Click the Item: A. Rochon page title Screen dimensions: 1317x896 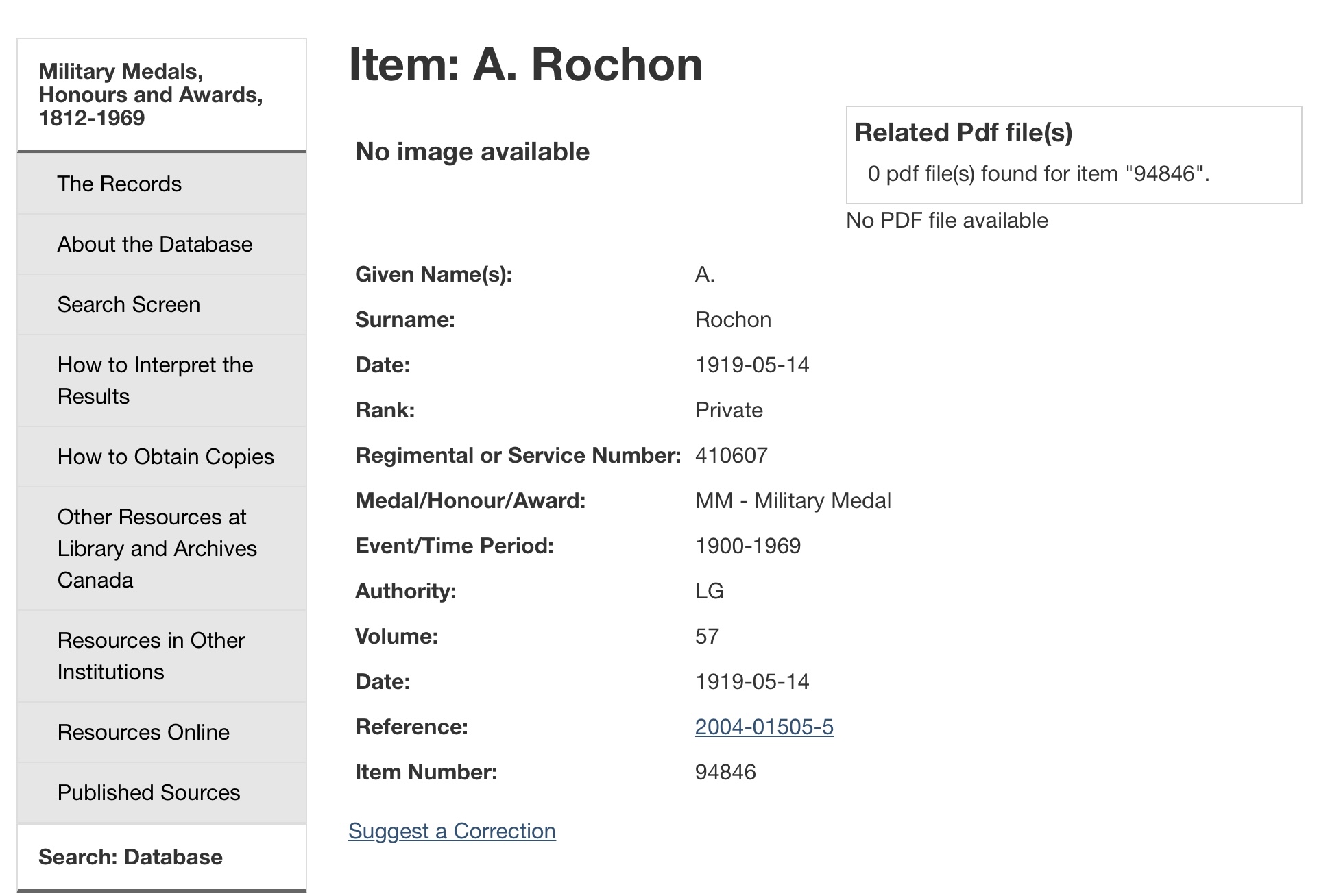tap(526, 64)
